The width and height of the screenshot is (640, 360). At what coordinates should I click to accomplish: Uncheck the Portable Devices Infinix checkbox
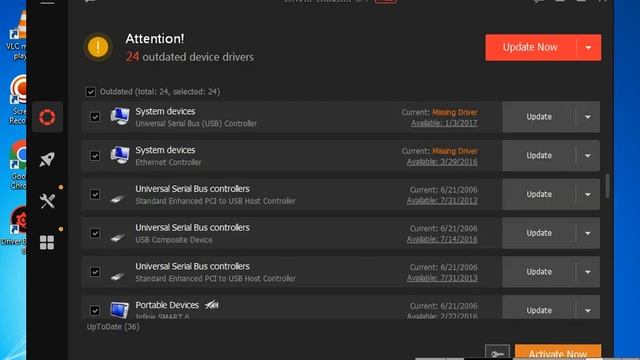[95, 311]
